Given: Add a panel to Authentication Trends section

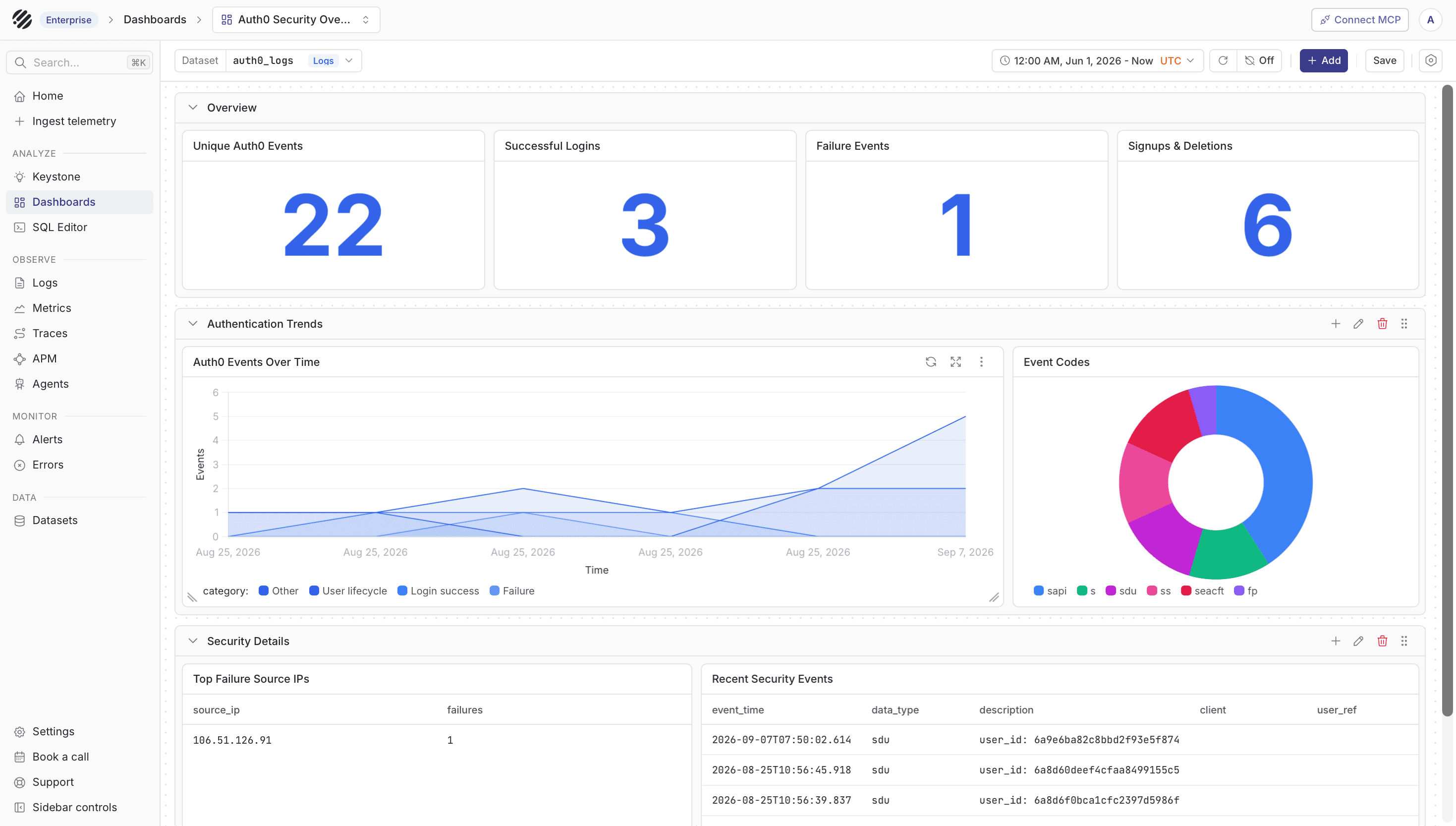Looking at the screenshot, I should point(1336,324).
